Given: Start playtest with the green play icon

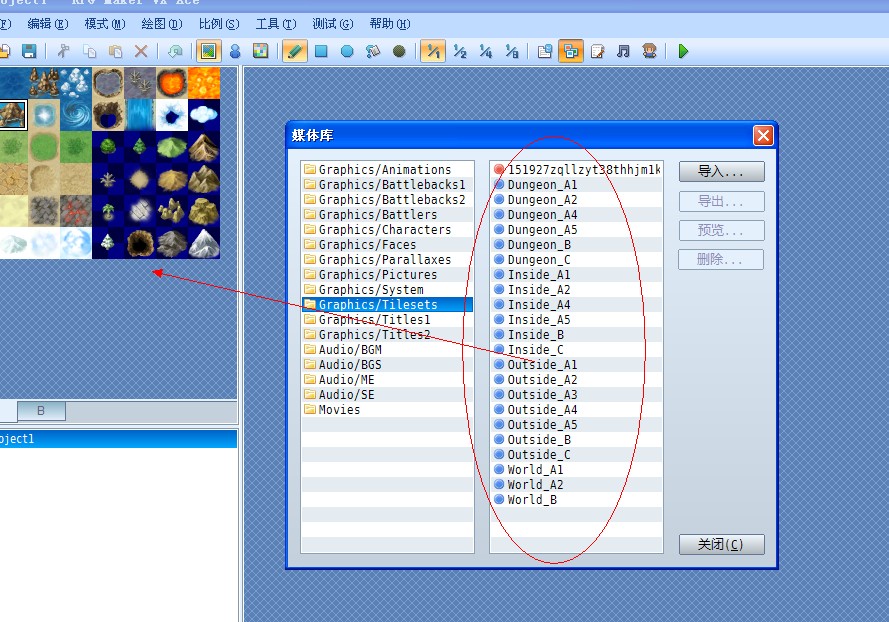Looking at the screenshot, I should [683, 52].
